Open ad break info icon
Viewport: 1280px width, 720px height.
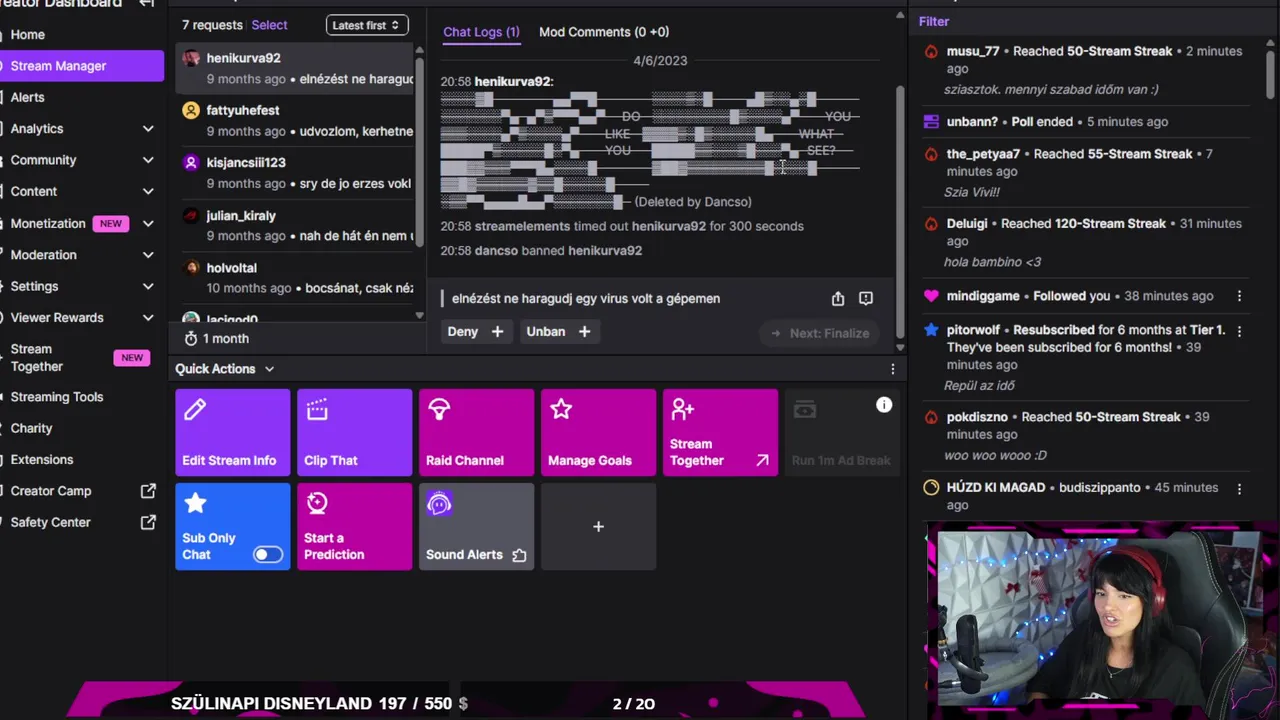(x=884, y=405)
